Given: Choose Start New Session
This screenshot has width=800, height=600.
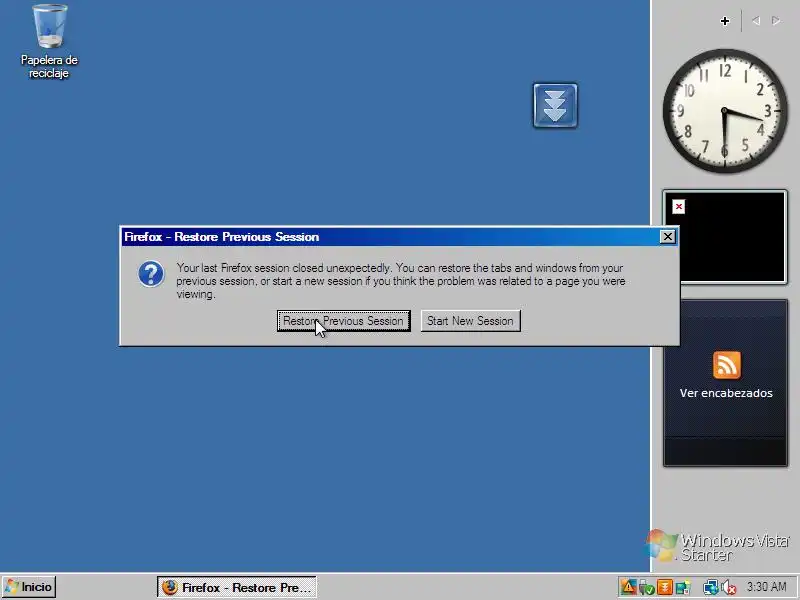Looking at the screenshot, I should [470, 321].
